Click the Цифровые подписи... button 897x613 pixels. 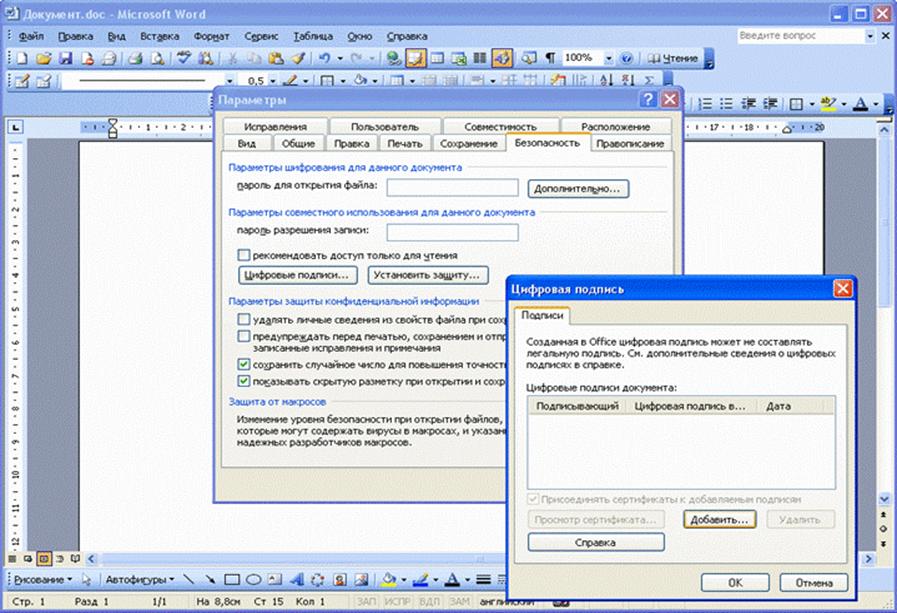click(x=297, y=275)
